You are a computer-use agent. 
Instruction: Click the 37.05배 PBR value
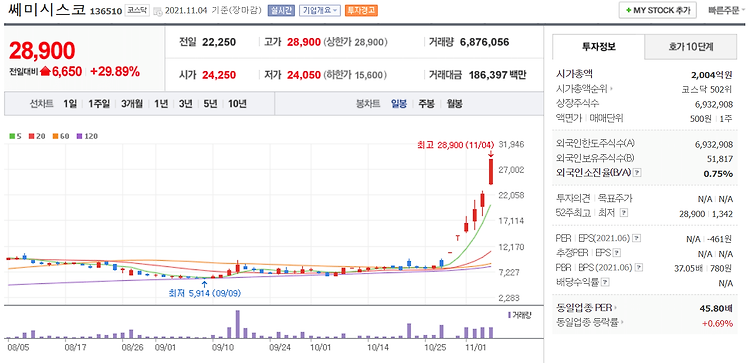pyautogui.click(x=688, y=268)
